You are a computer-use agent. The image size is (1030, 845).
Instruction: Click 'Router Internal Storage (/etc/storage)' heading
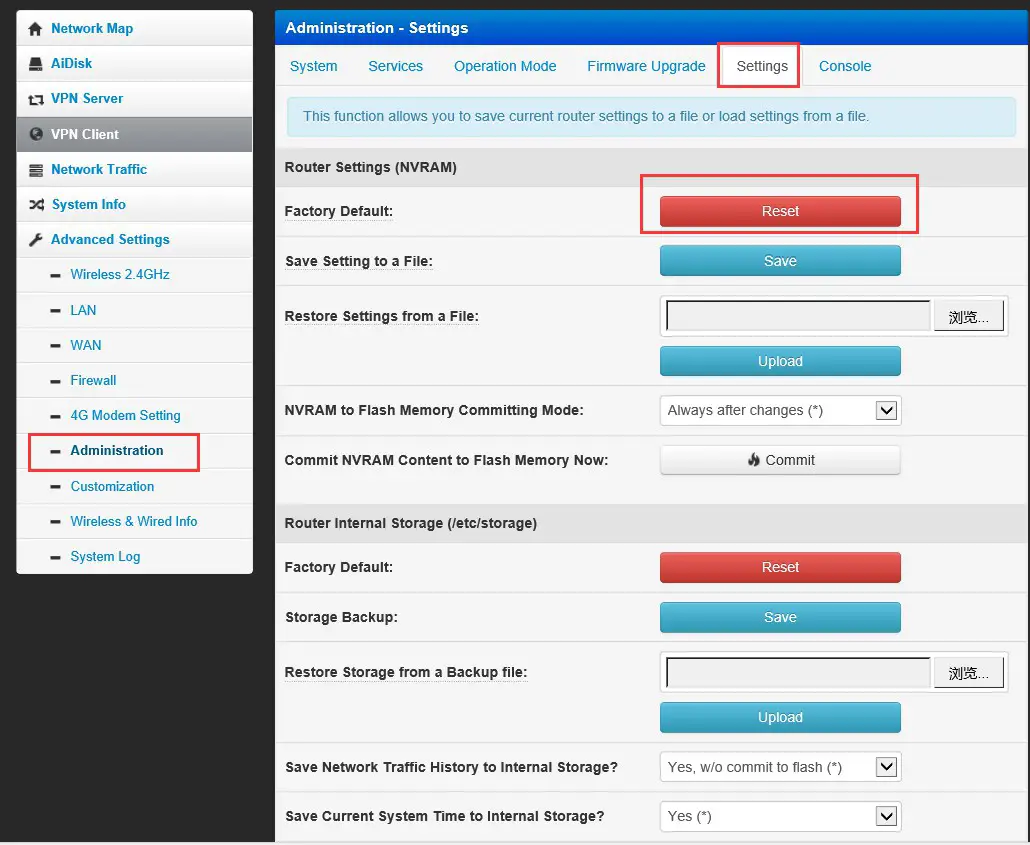tap(411, 524)
